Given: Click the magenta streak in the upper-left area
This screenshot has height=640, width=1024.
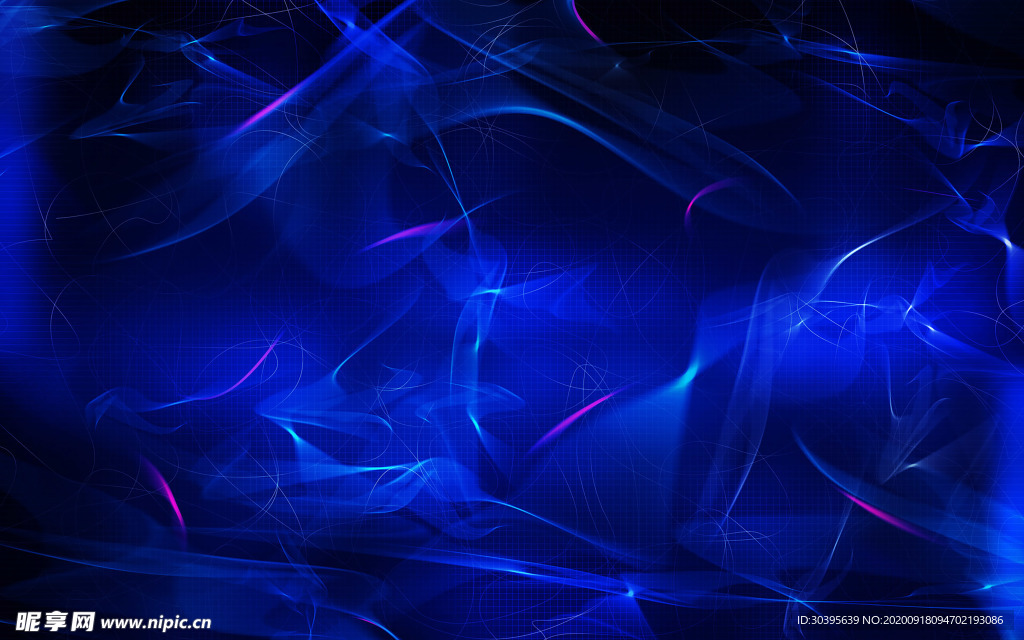Looking at the screenshot, I should pyautogui.click(x=268, y=108).
